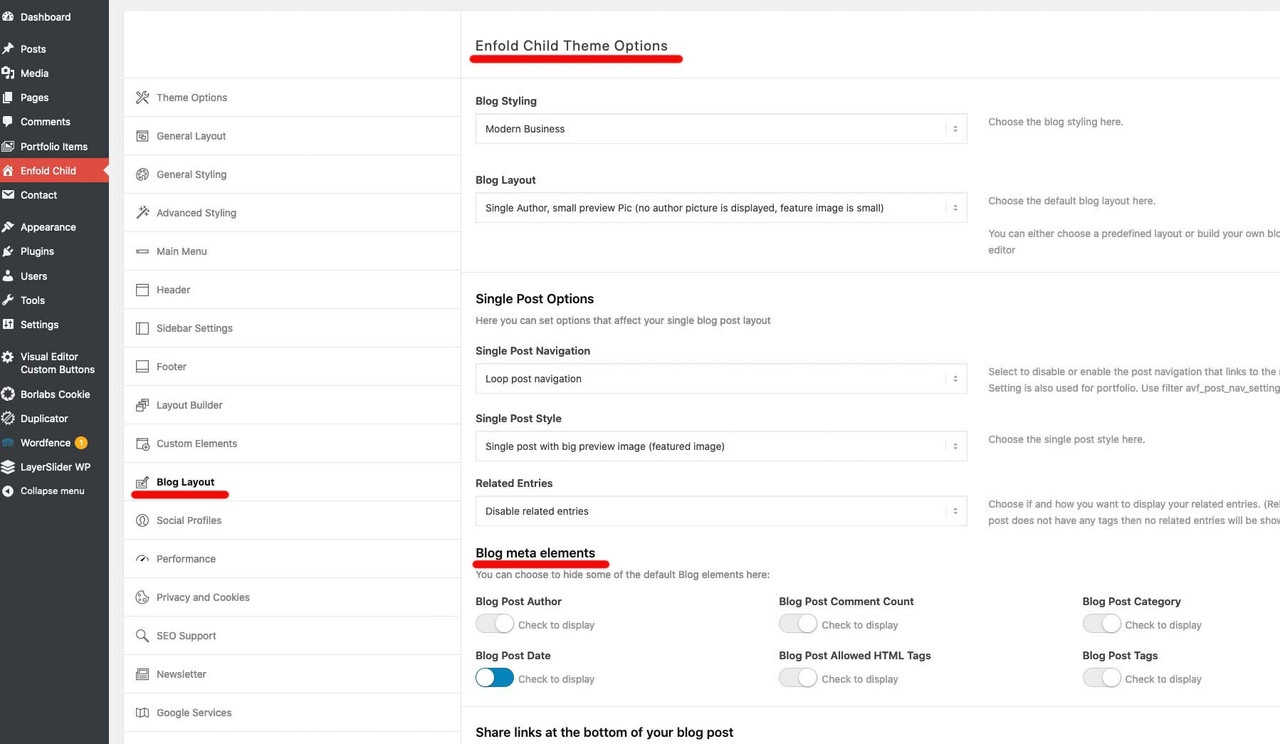Go to Media in WordPress menu
The image size is (1280, 744).
click(54, 73)
